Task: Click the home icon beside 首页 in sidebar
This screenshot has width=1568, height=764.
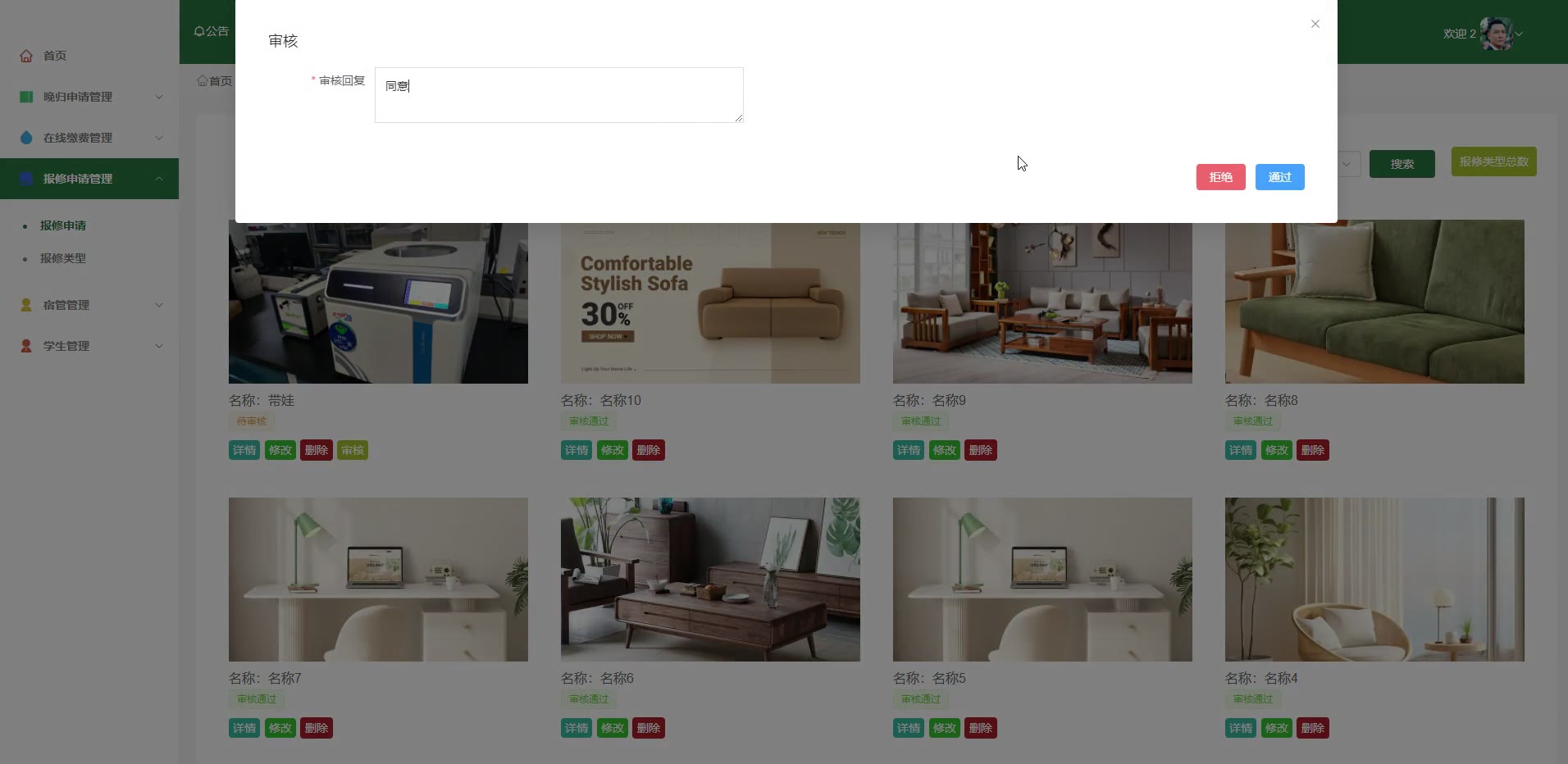Action: coord(26,56)
